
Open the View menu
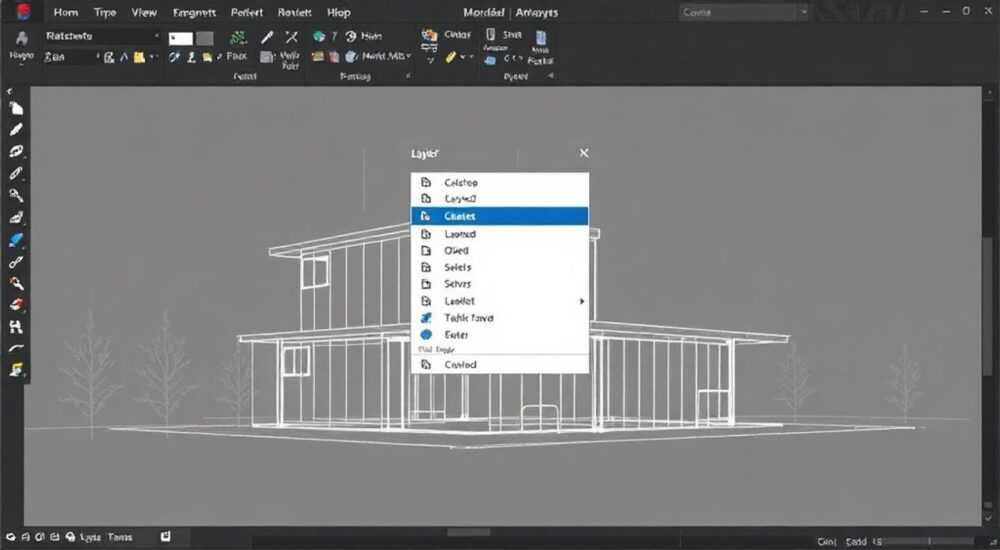coord(144,12)
